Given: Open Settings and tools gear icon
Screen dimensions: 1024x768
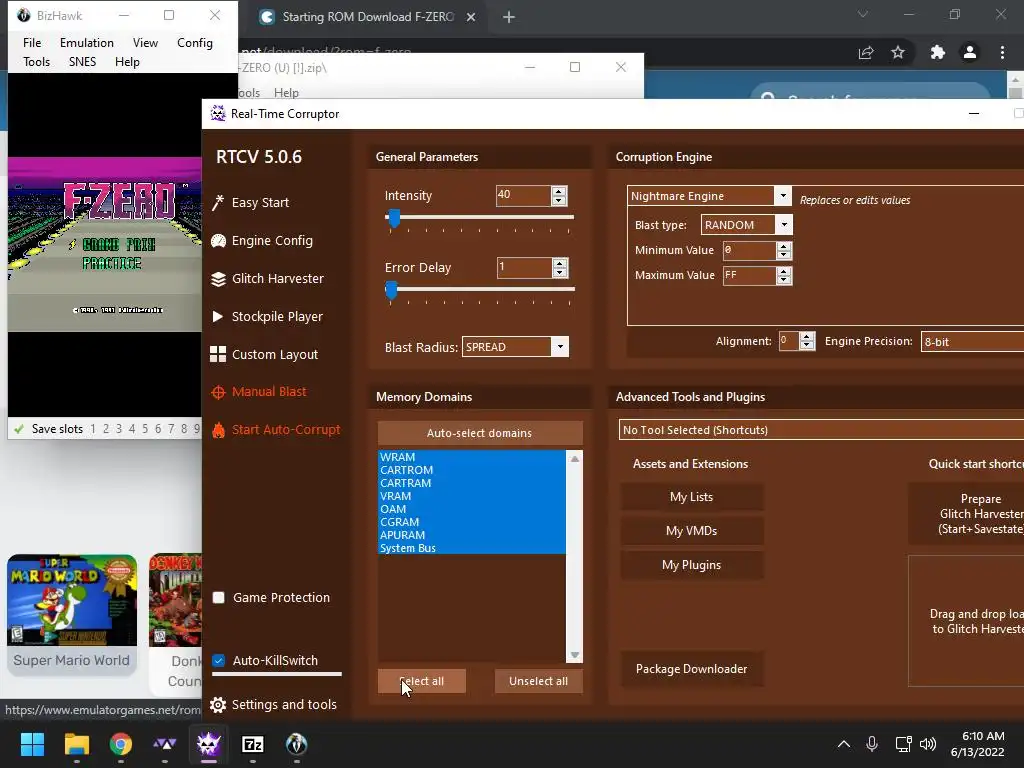Looking at the screenshot, I should click(218, 705).
